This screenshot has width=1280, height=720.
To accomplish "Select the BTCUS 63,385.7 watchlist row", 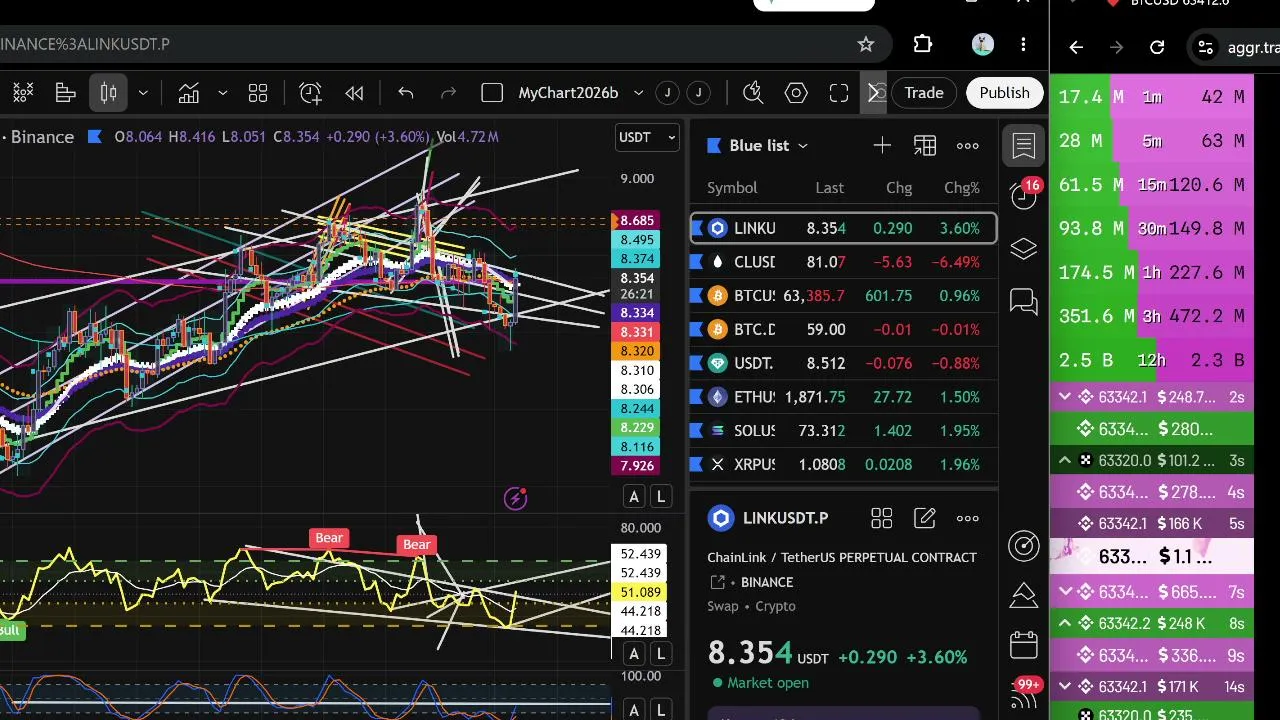I will [x=844, y=296].
